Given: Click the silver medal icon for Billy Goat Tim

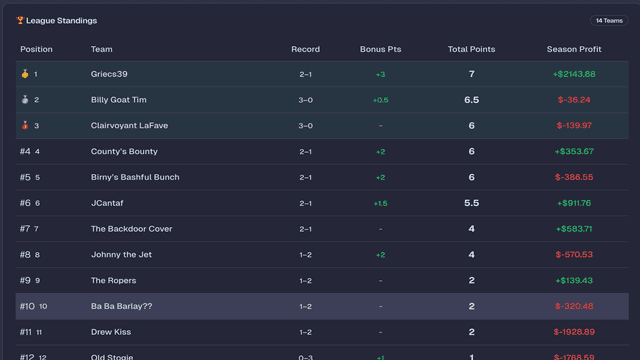Looking at the screenshot, I should (25, 99).
